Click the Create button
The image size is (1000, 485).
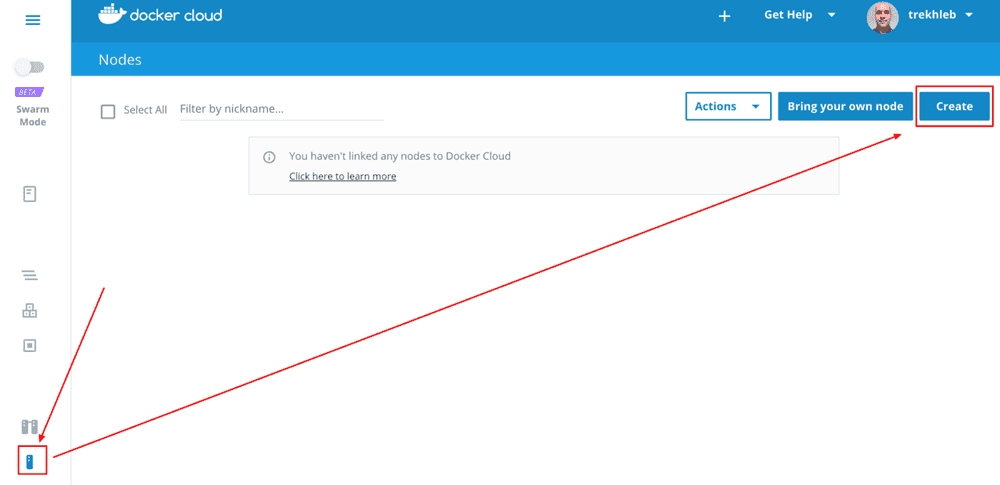point(954,107)
